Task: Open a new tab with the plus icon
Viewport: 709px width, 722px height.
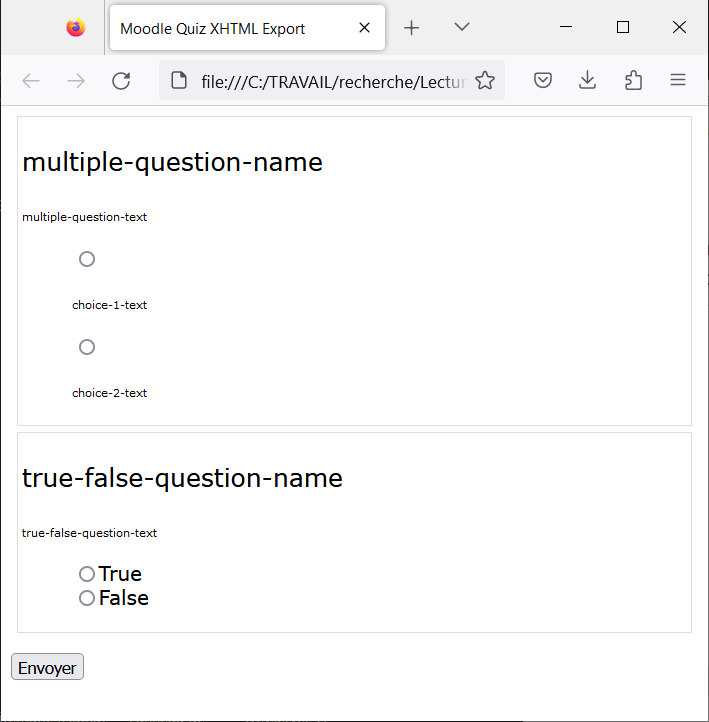Action: click(411, 28)
